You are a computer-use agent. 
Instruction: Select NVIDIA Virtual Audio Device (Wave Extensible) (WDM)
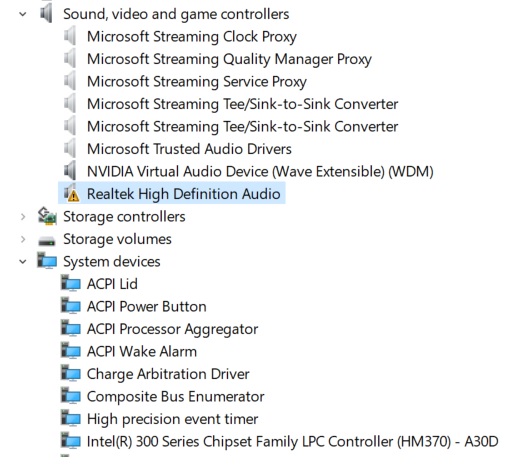click(260, 172)
